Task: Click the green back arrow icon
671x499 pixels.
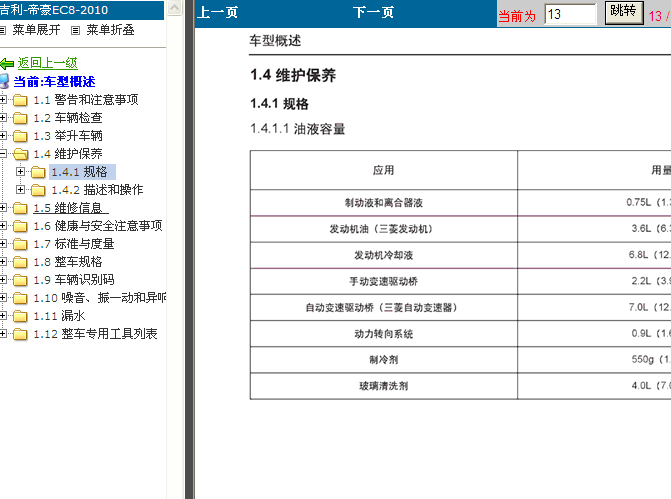Action: point(6,64)
